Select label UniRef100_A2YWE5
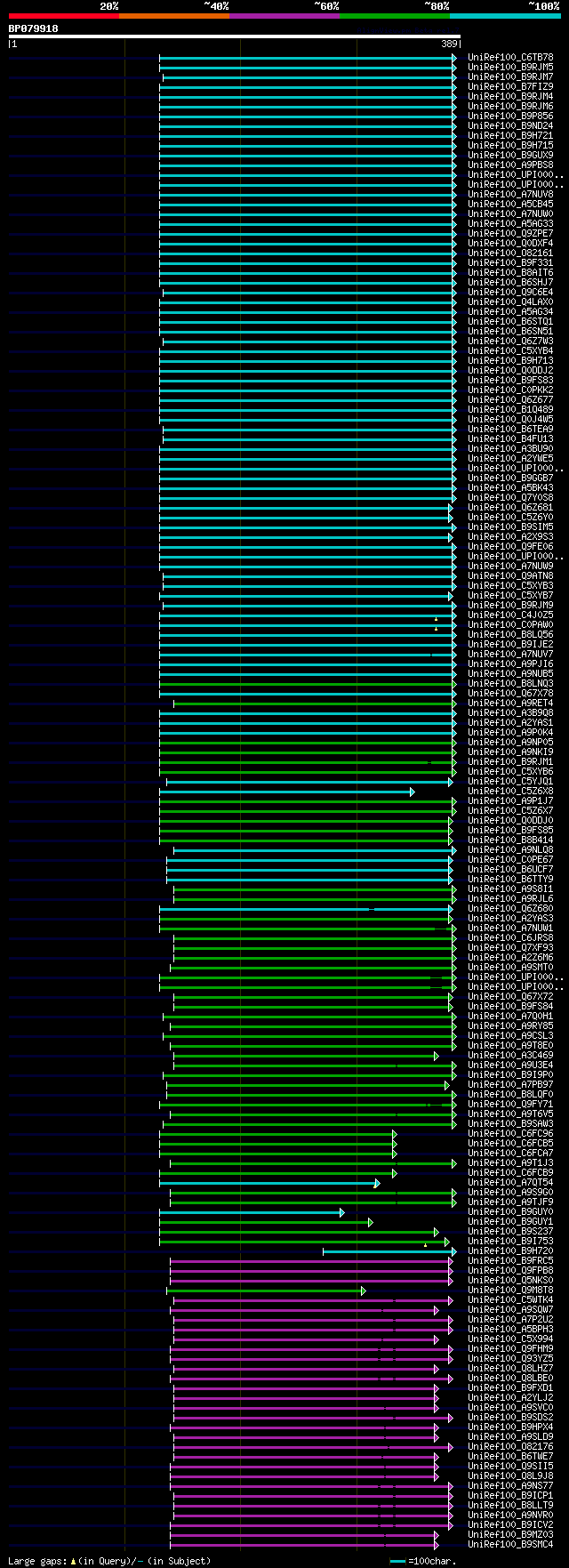The width and height of the screenshot is (569, 1568). 510,458
